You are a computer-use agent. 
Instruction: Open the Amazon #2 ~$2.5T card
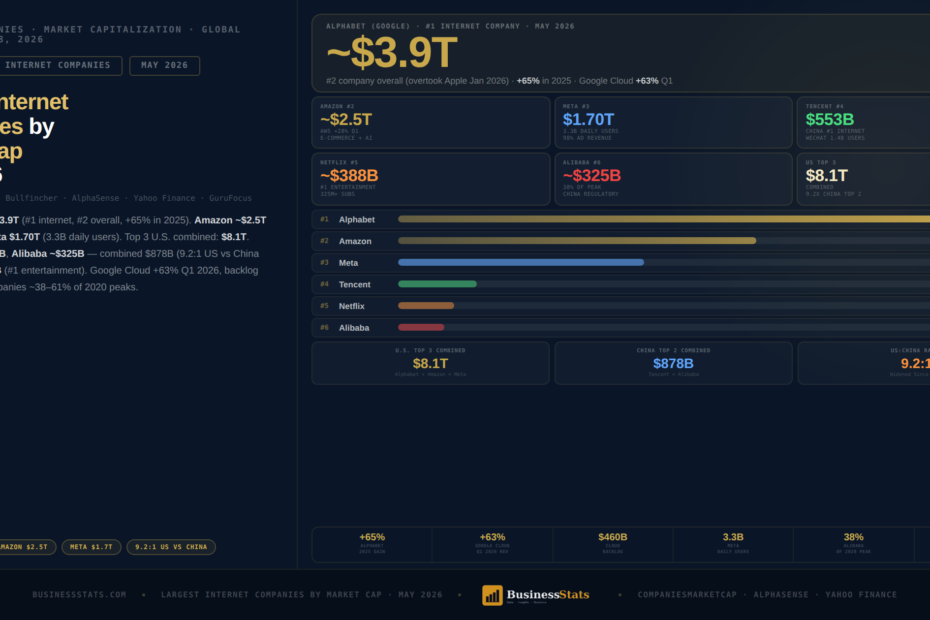click(431, 122)
